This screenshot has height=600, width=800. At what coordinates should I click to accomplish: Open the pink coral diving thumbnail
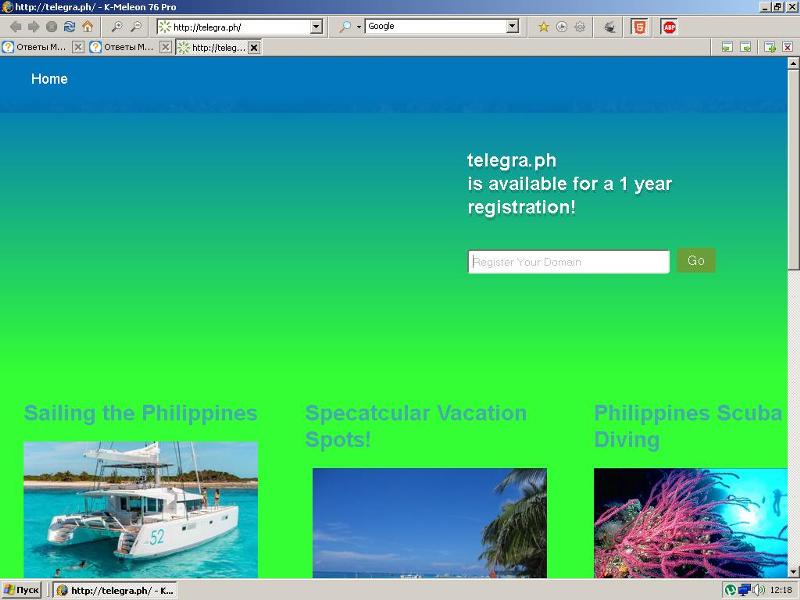pos(690,523)
